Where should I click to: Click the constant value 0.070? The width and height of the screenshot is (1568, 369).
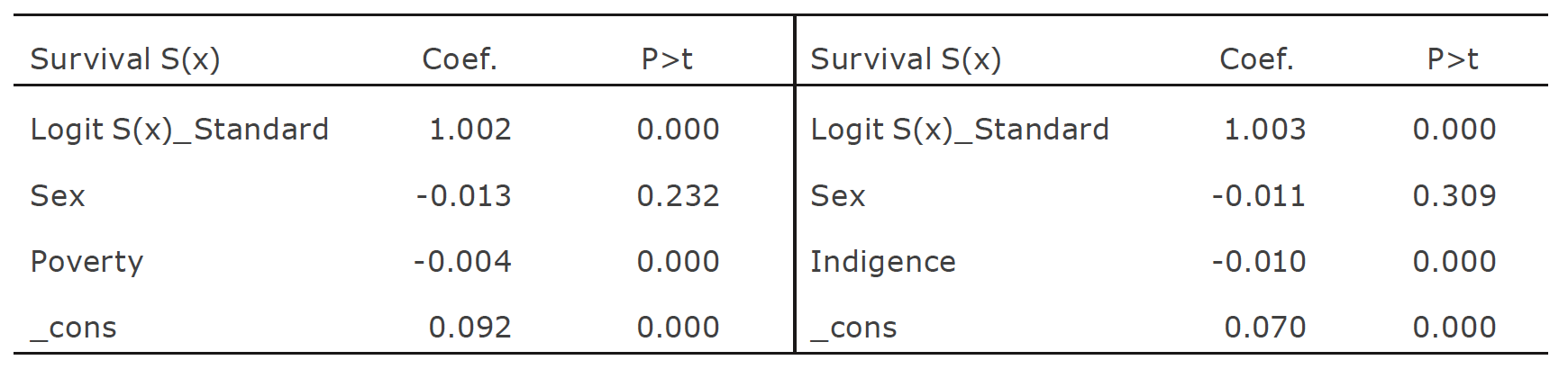pos(1264,328)
